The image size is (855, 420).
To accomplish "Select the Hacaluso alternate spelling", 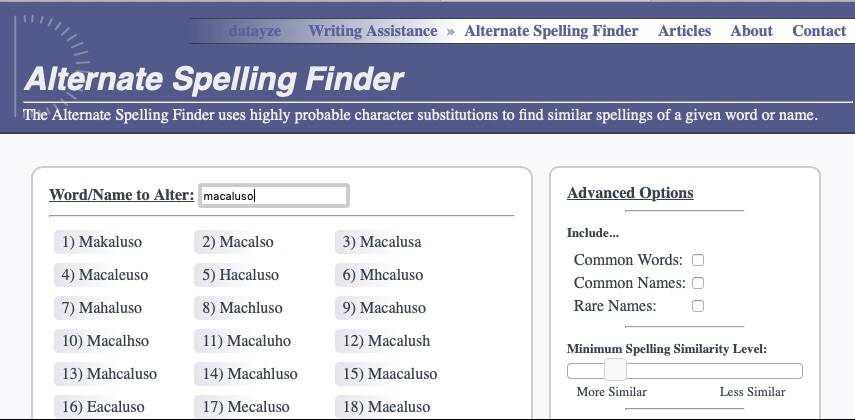I will point(240,275).
